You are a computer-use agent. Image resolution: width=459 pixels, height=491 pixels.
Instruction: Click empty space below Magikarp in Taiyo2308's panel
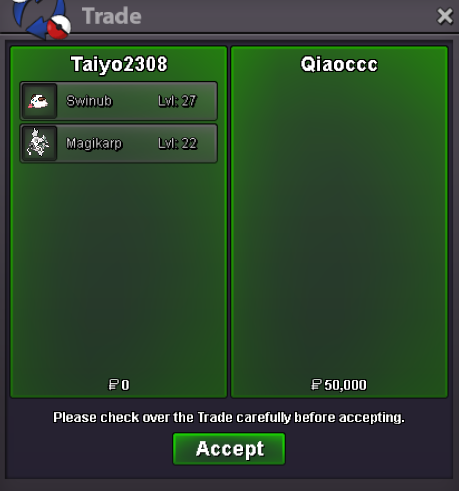(x=119, y=267)
